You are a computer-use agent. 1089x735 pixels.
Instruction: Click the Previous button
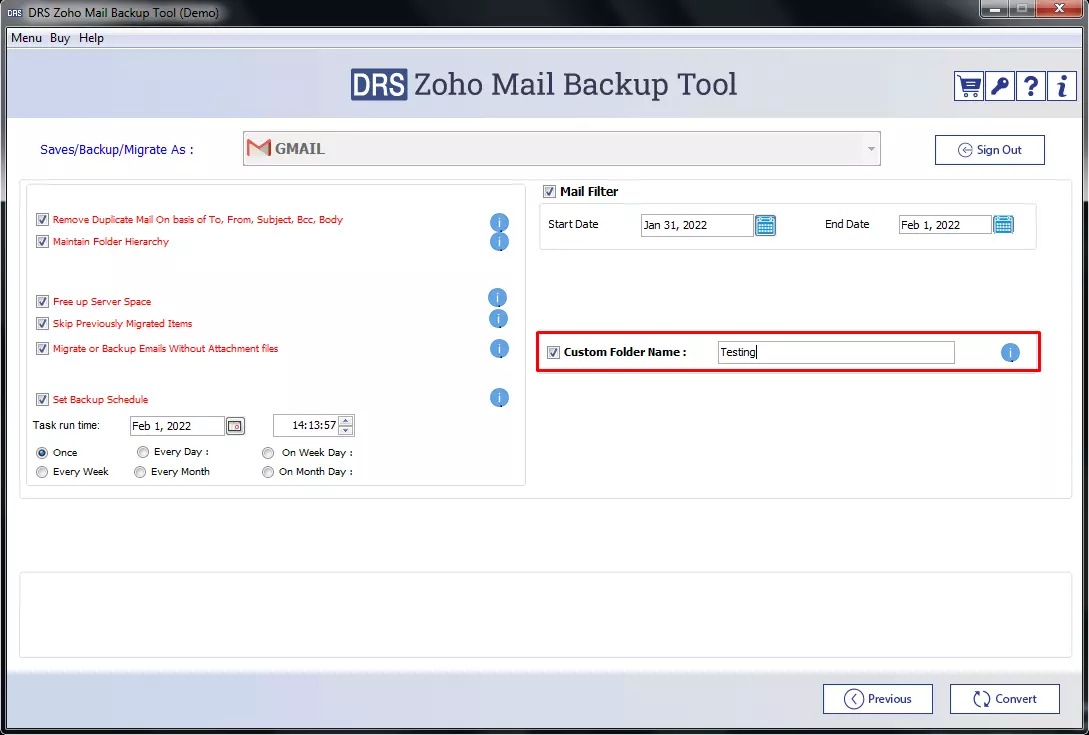878,699
